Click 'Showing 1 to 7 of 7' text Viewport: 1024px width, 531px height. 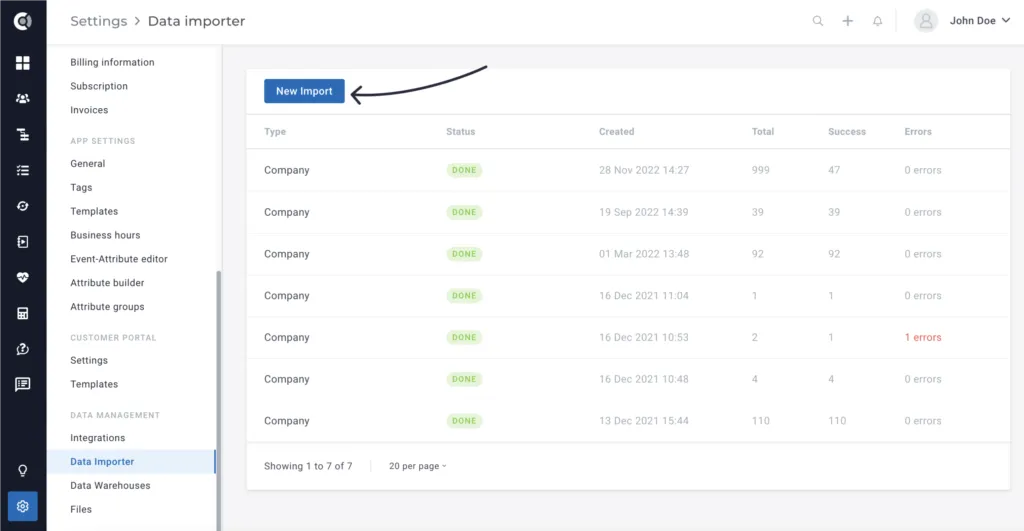tap(308, 466)
